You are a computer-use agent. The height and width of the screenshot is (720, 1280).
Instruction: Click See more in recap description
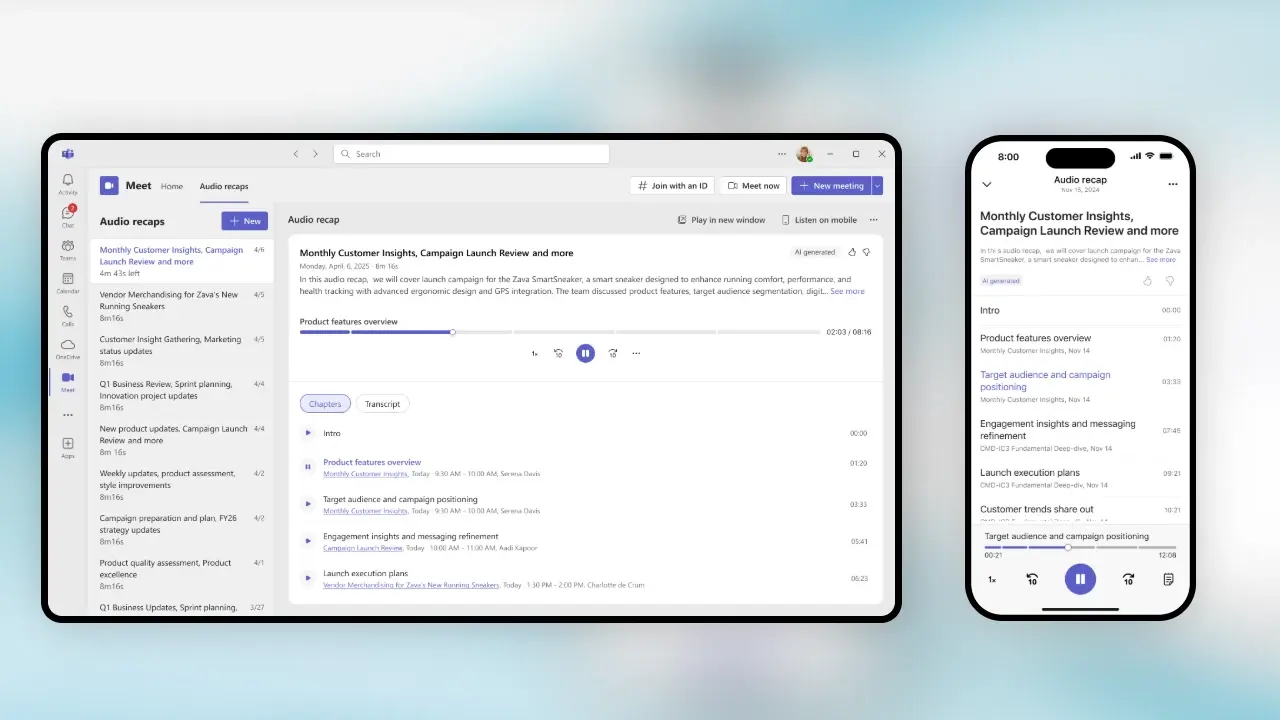point(847,291)
